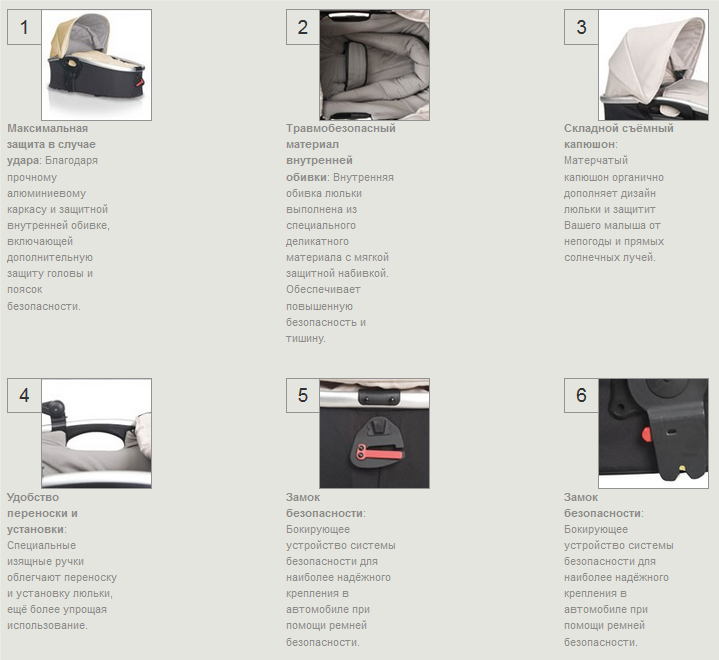Click the number 4 badge
Screen dimensions: 719x660
click(24, 395)
